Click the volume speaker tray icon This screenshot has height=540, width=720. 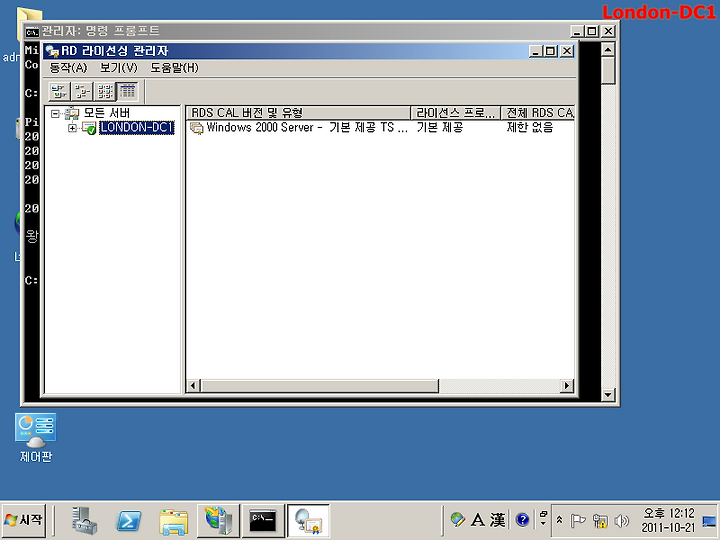(x=621, y=520)
